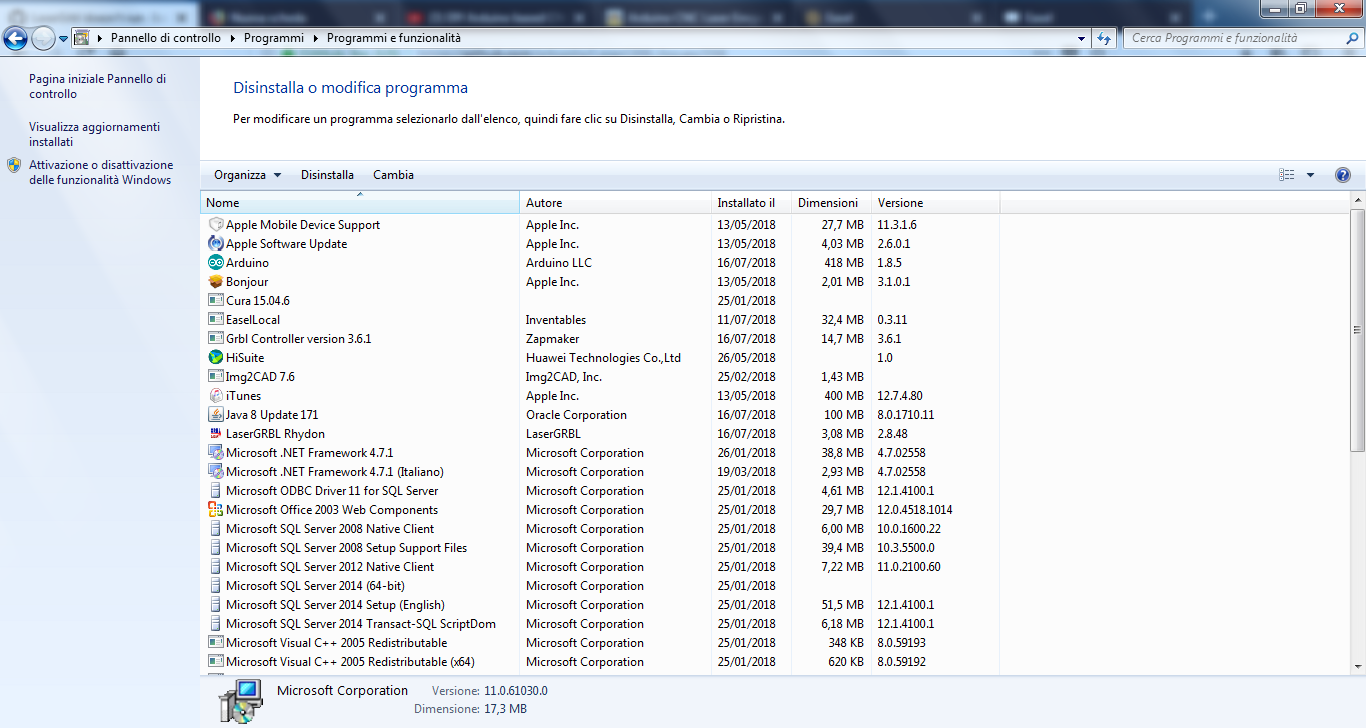
Task: Select Microsoft .NET Framework 4.7.1 row text
Action: click(309, 453)
